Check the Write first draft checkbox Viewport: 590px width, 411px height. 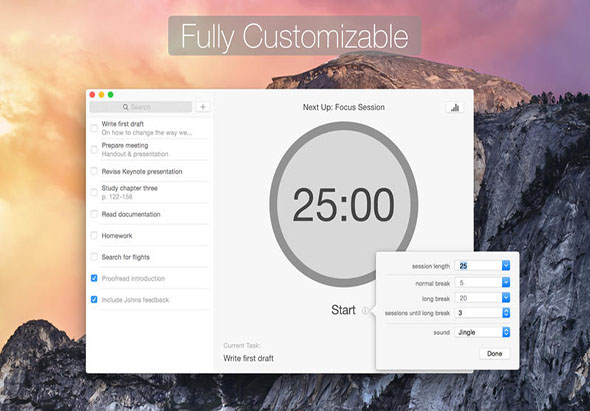click(x=94, y=128)
